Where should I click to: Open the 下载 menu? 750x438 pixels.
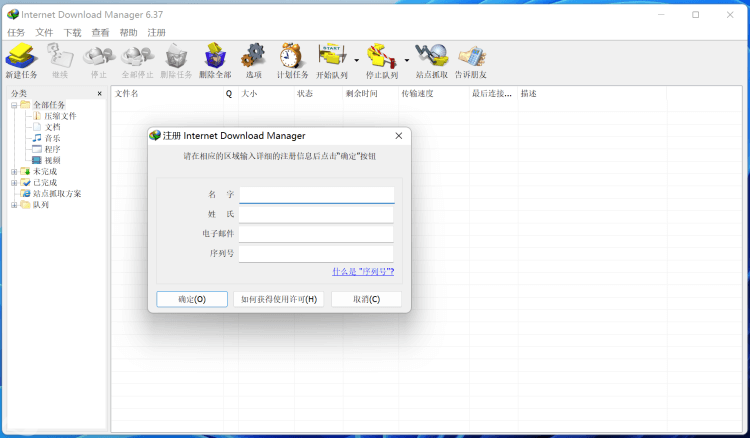pos(72,33)
